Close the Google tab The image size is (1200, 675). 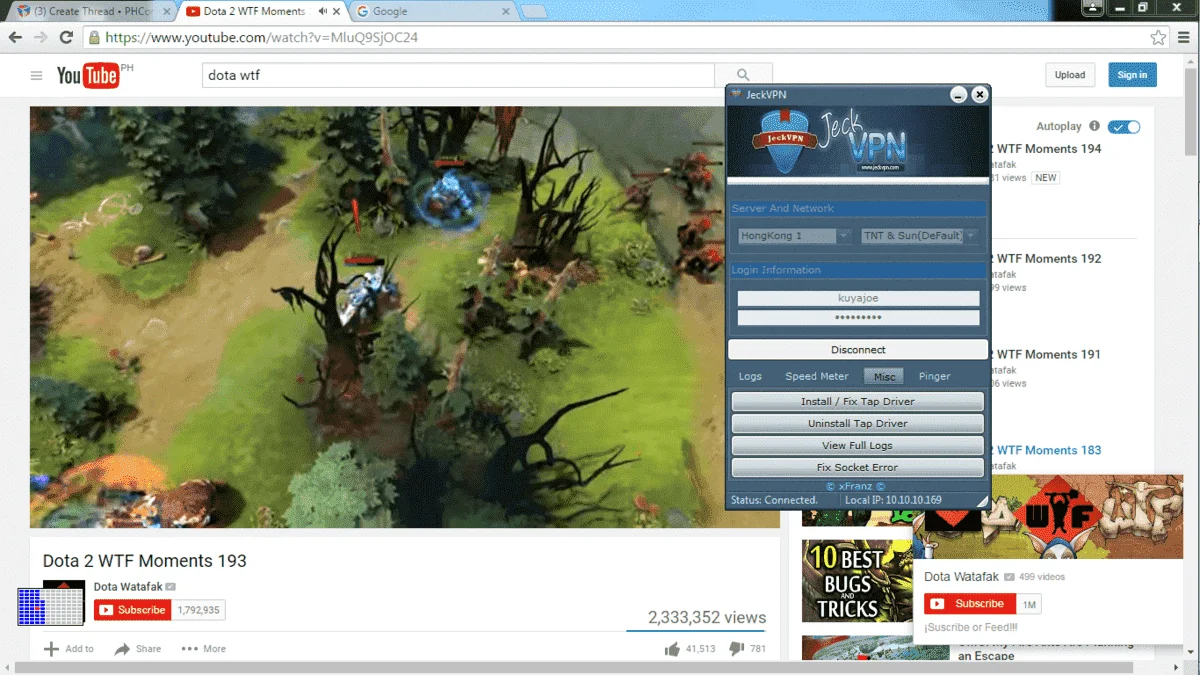click(x=507, y=11)
